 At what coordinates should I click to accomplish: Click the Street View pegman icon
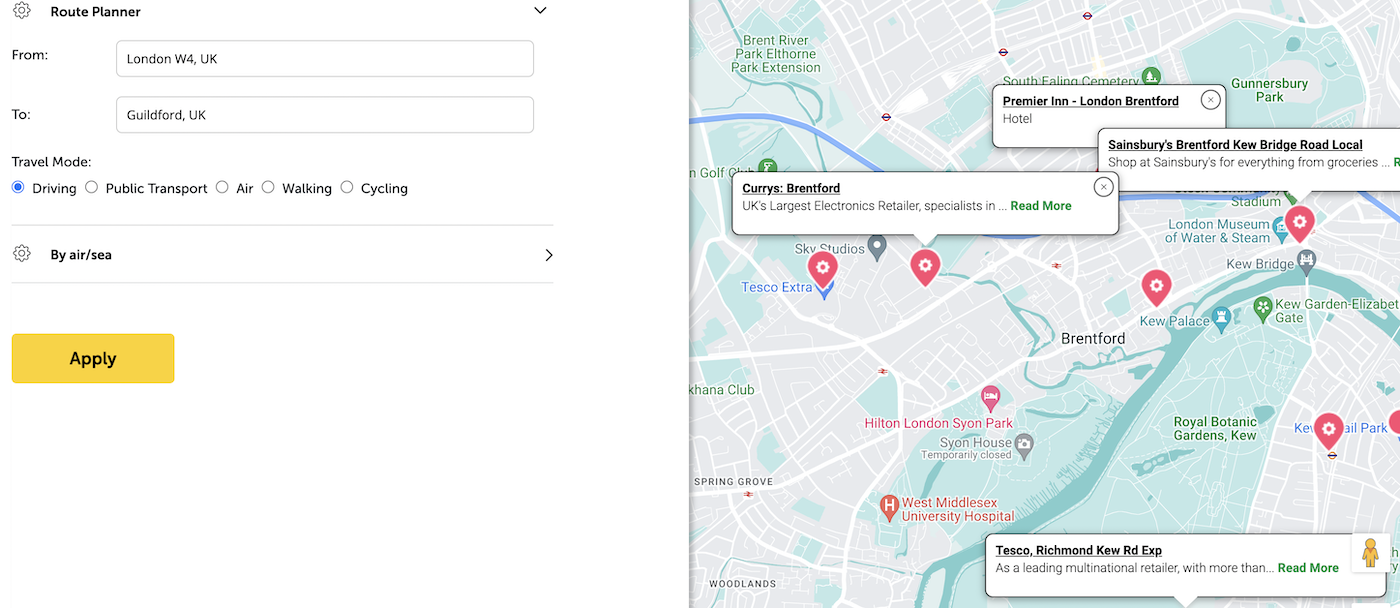pyautogui.click(x=1370, y=553)
